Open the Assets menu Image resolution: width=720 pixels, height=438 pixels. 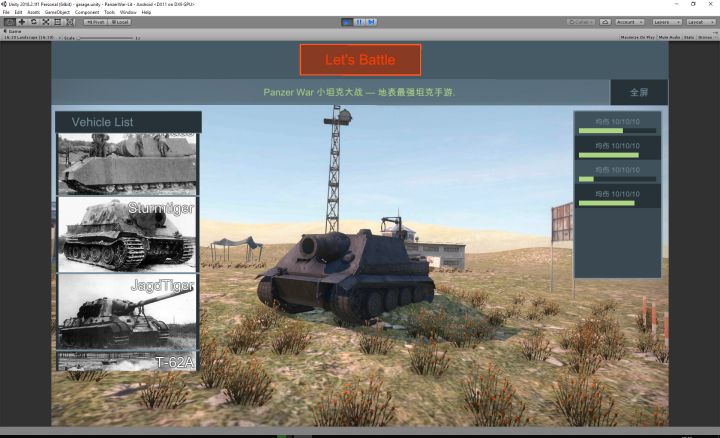34,12
